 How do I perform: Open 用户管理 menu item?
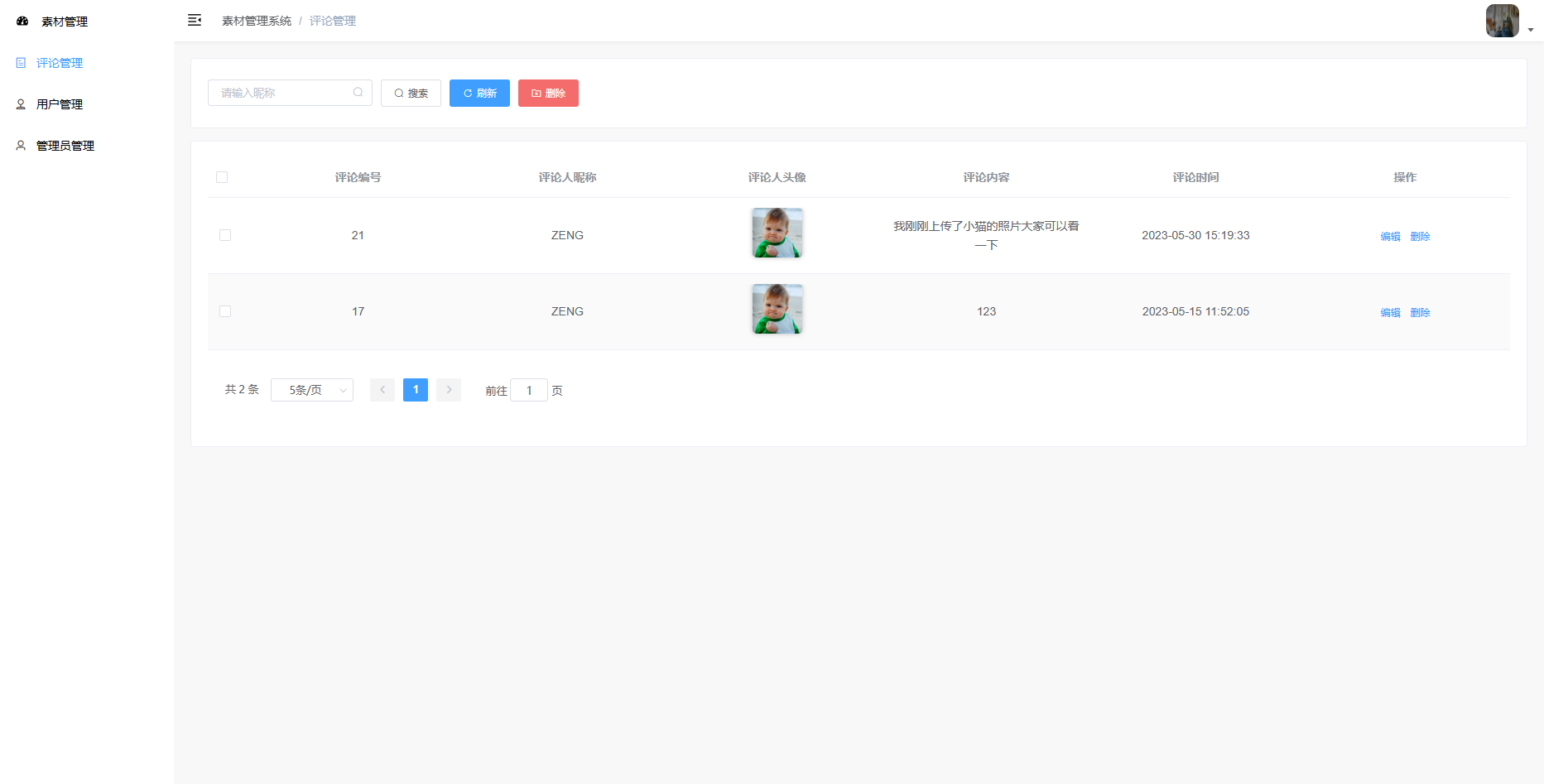[60, 104]
